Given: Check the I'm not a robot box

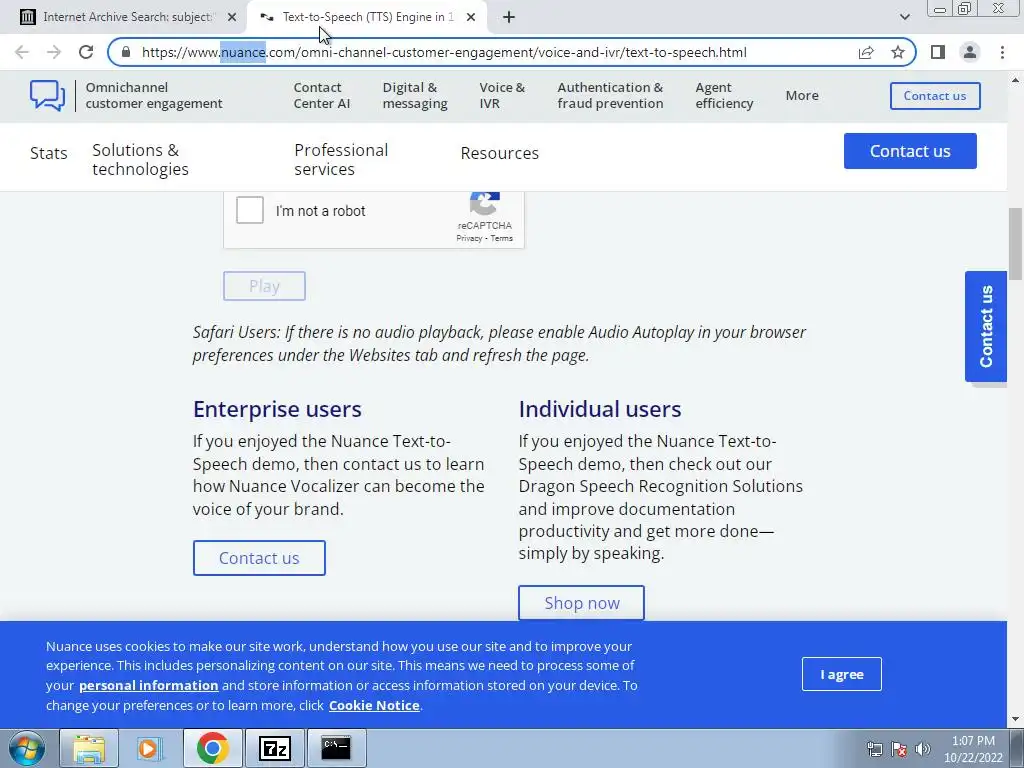Looking at the screenshot, I should pos(249,210).
